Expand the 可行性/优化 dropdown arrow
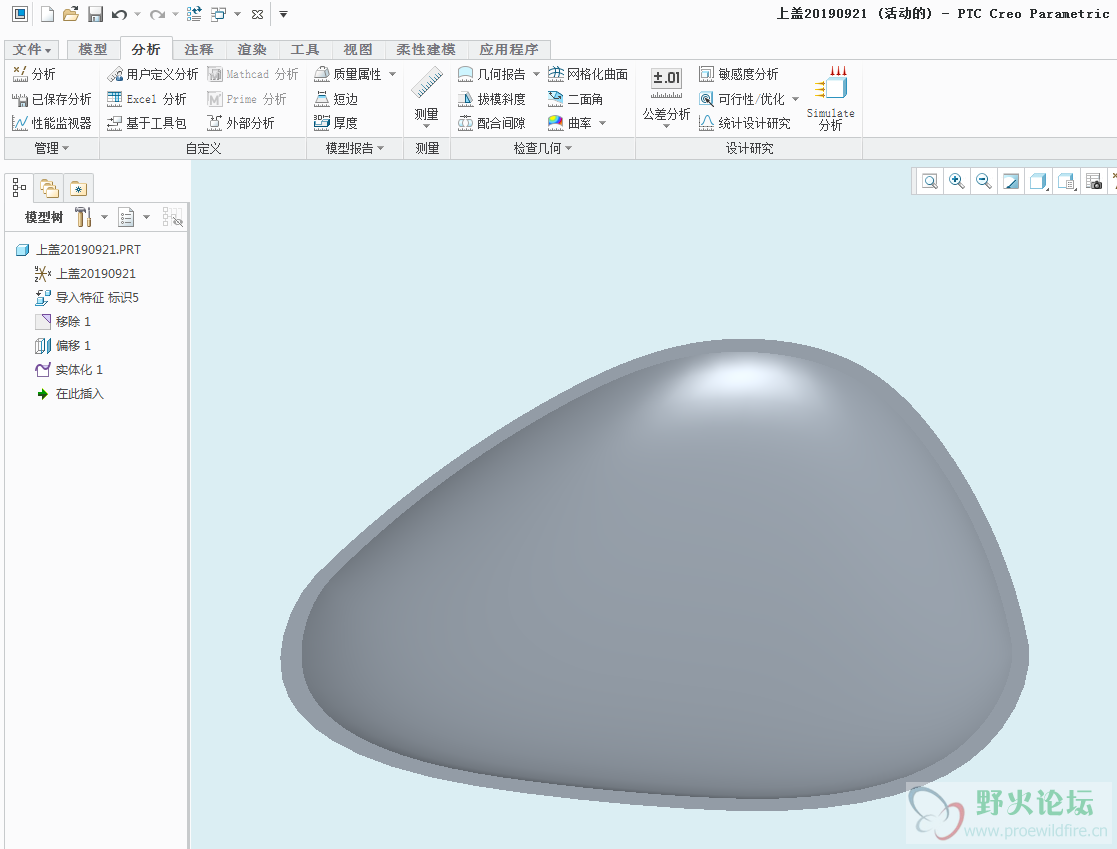The height and width of the screenshot is (849, 1117). 796,99
